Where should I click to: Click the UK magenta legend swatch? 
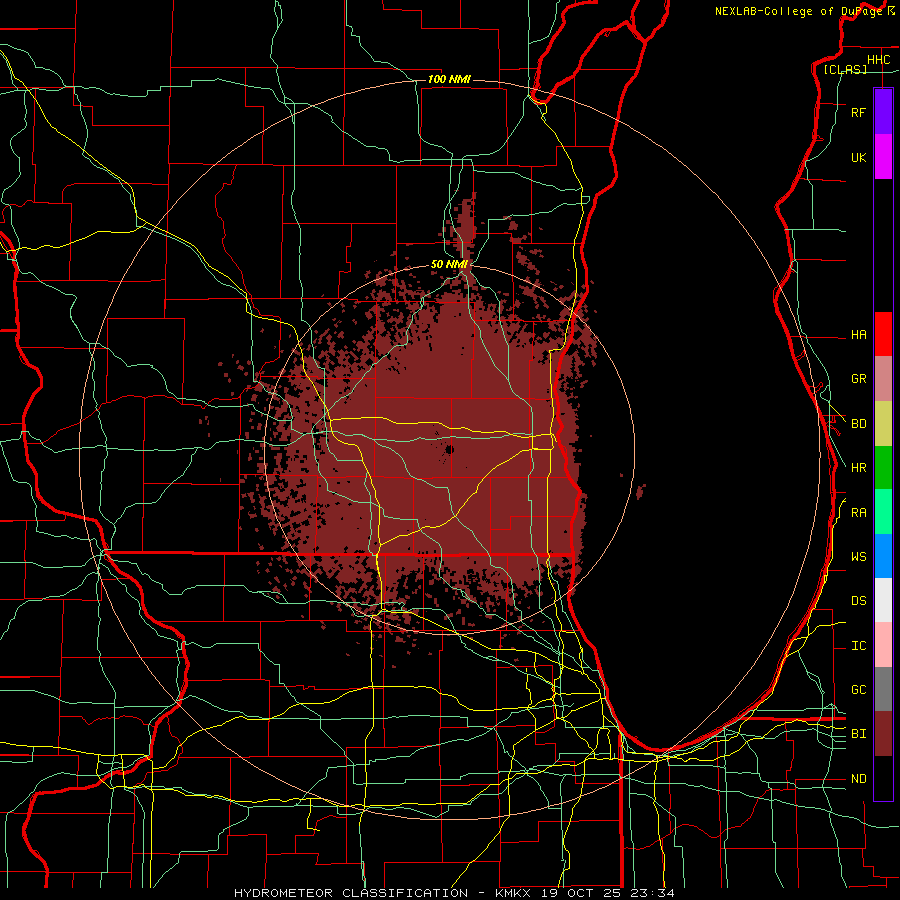[x=883, y=157]
